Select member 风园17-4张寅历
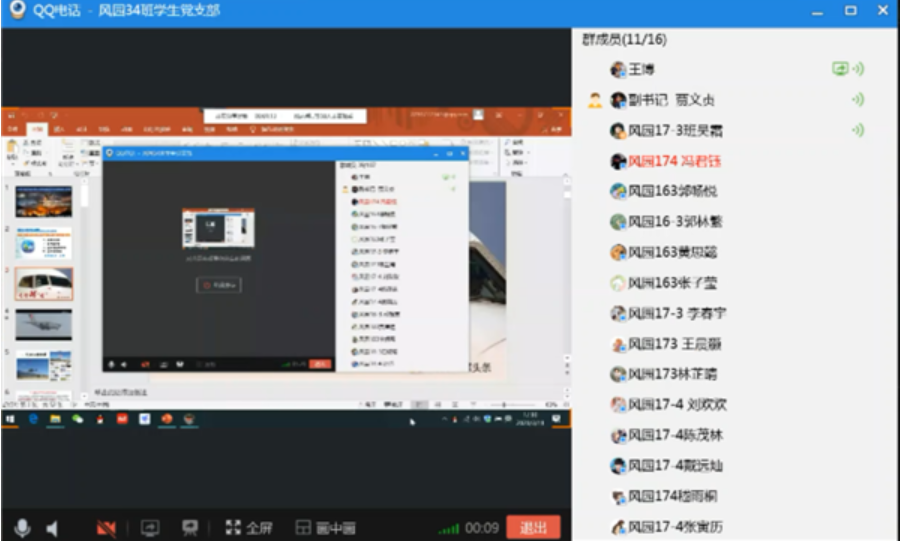This screenshot has width=900, height=541. [x=675, y=526]
